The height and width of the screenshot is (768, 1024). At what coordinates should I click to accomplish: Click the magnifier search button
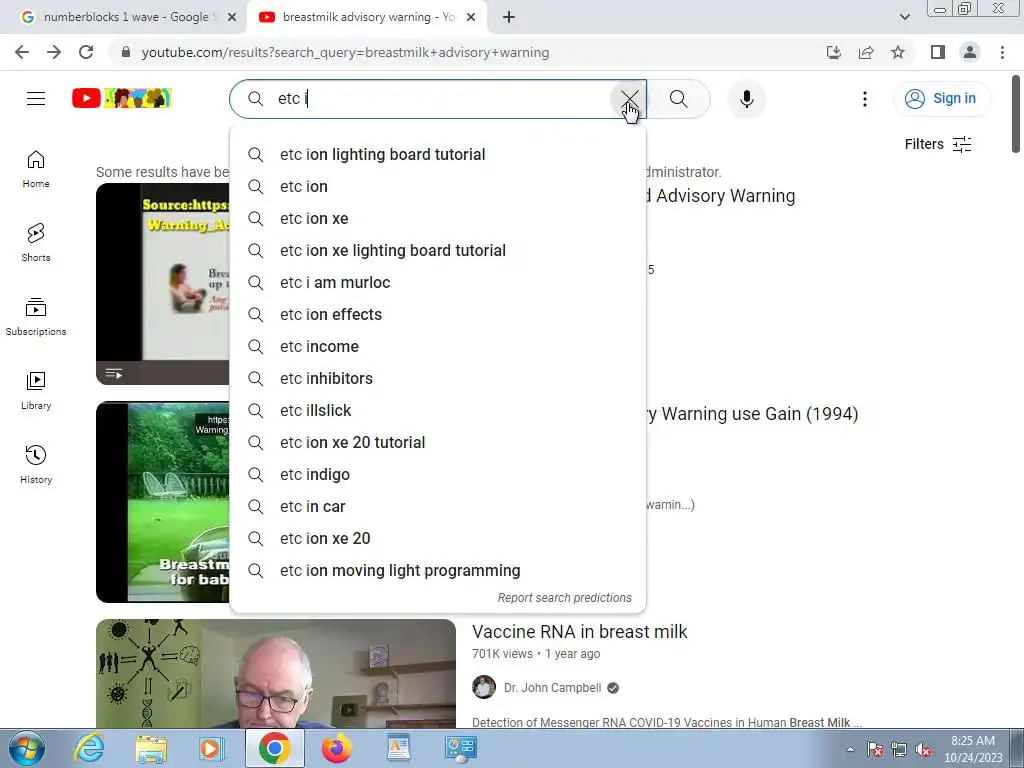[679, 99]
